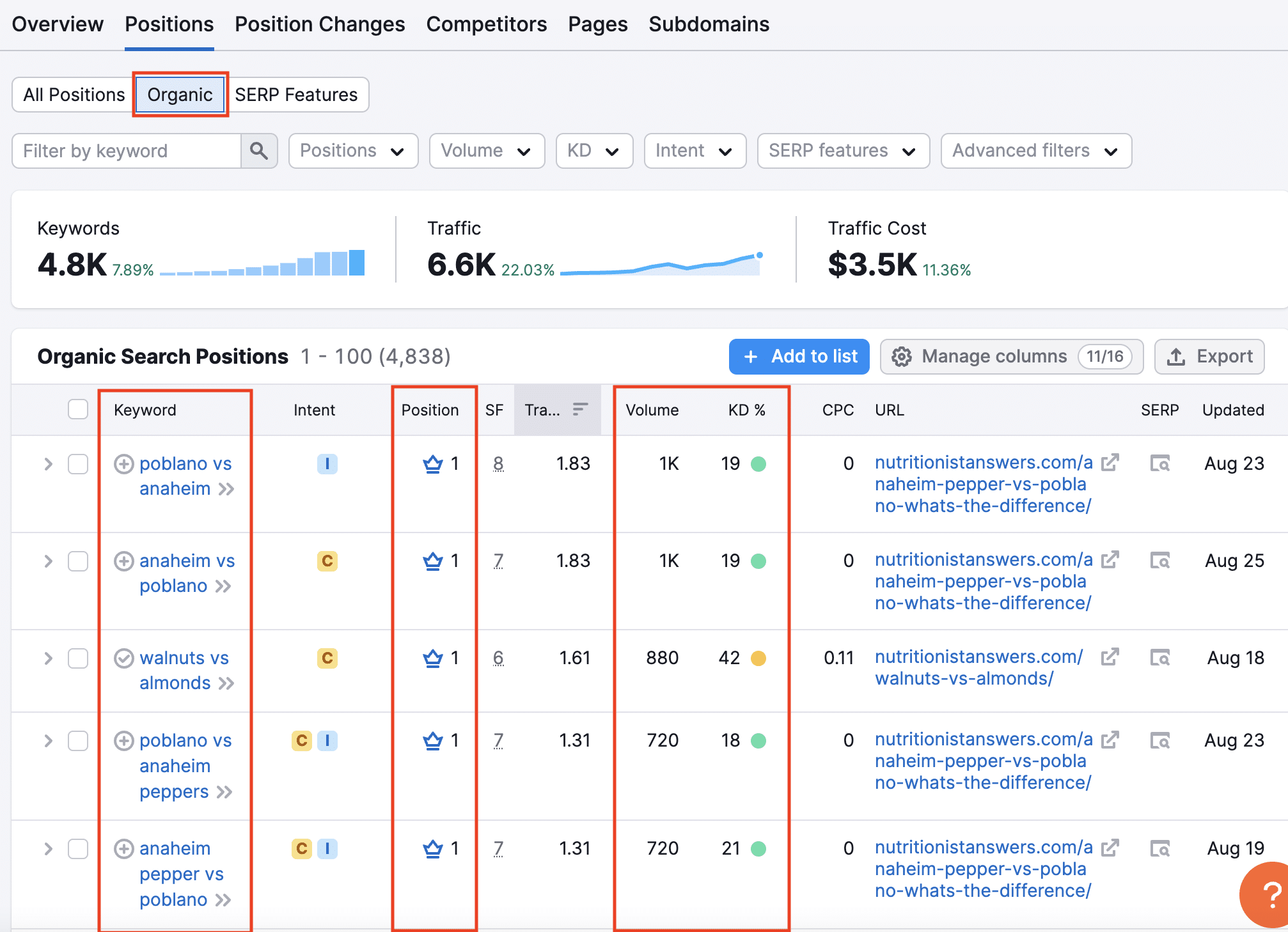This screenshot has height=932, width=1288.
Task: Open the Volume filter dropdown
Action: pyautogui.click(x=487, y=151)
